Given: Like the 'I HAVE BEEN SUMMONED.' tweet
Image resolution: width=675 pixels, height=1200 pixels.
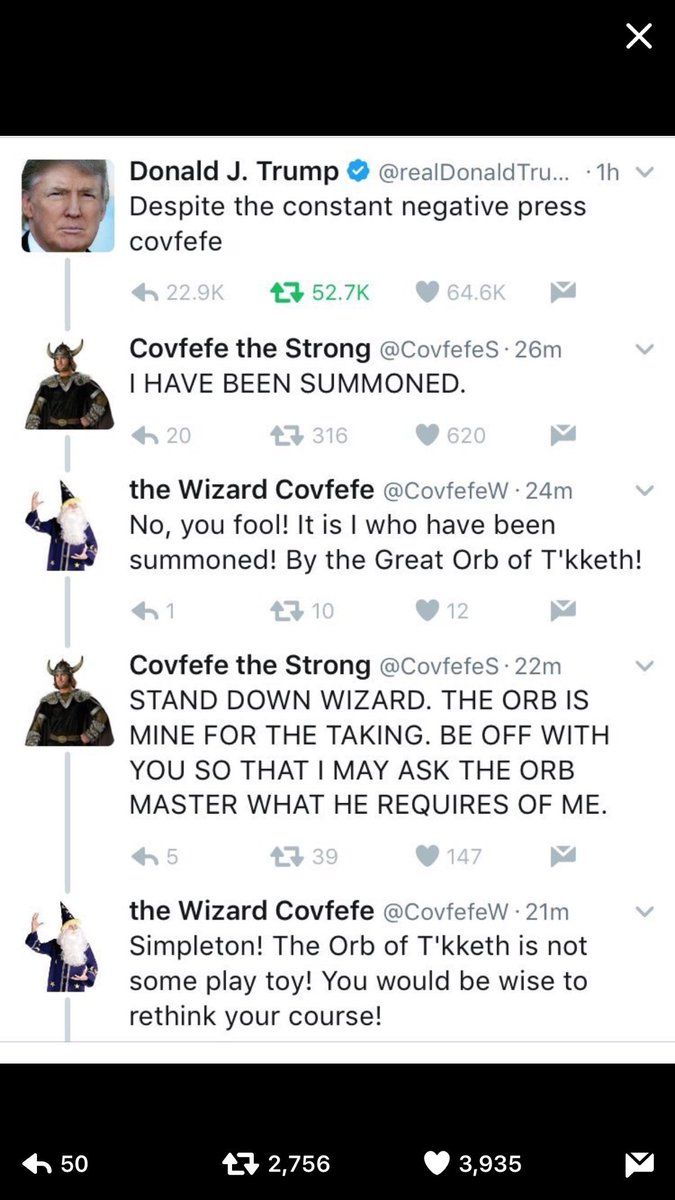Looking at the screenshot, I should pos(428,435).
